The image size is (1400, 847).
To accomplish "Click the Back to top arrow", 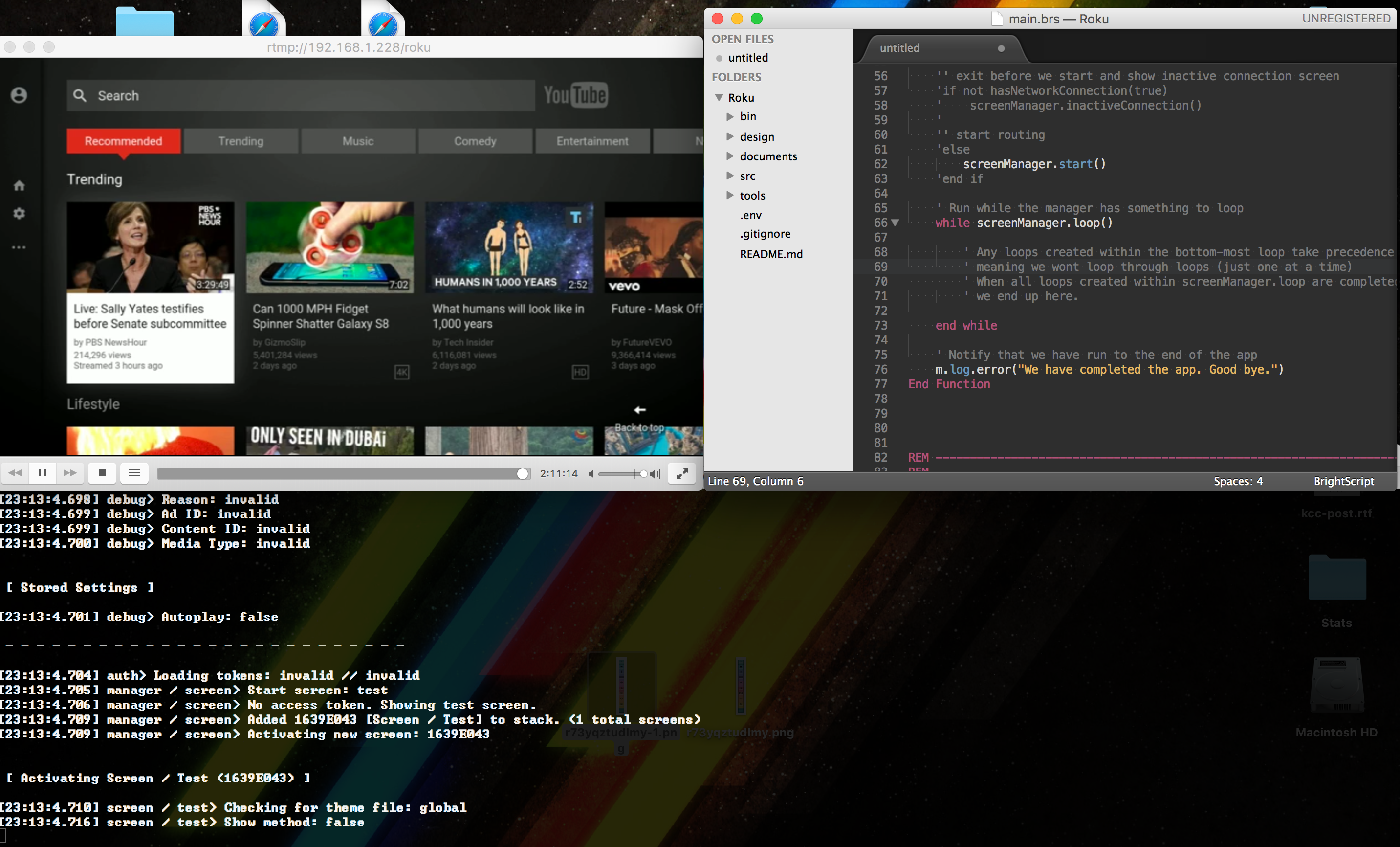I will [x=640, y=410].
